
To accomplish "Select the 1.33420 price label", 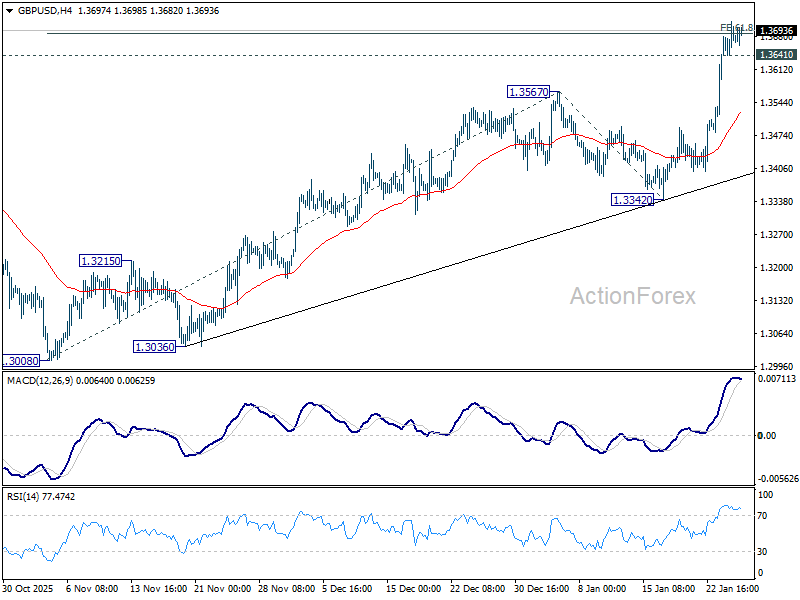I will pos(633,200).
